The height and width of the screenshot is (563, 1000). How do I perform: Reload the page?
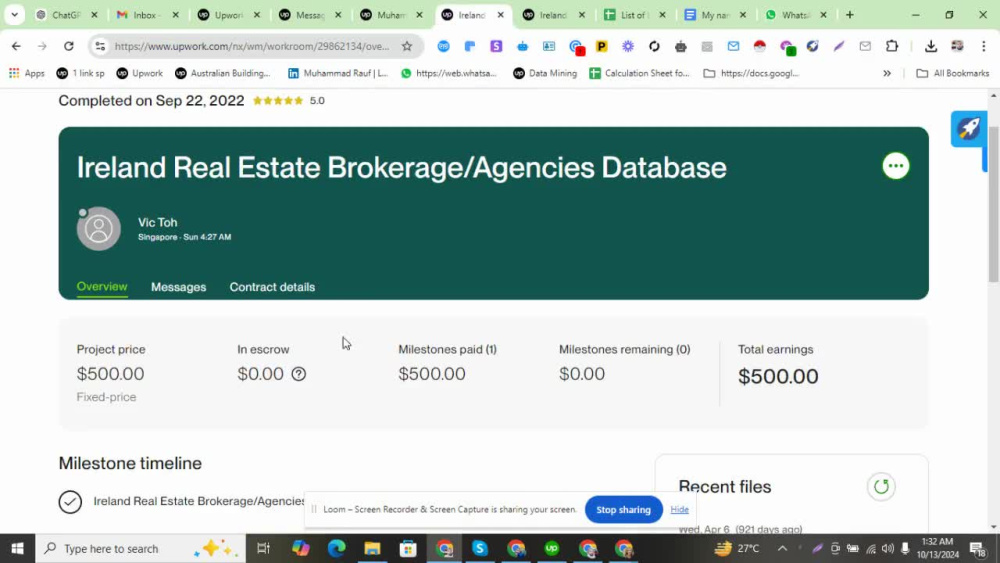click(x=69, y=46)
